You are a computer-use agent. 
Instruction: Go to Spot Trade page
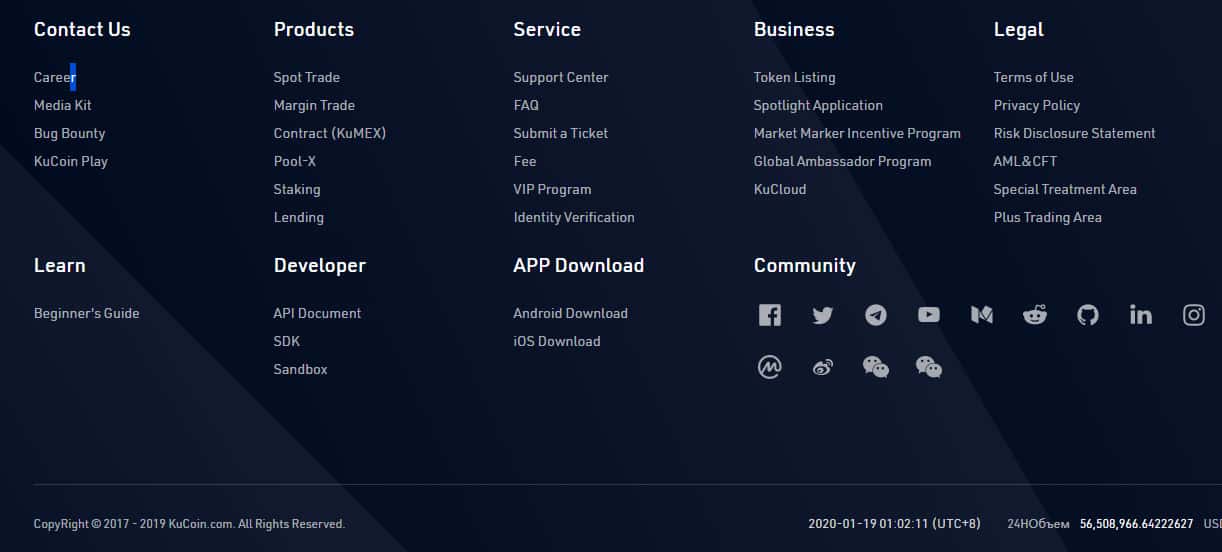tap(306, 77)
